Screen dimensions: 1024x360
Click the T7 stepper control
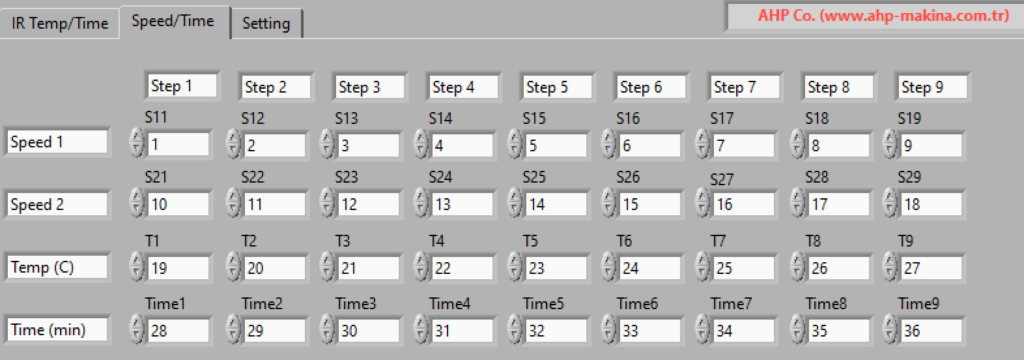702,267
